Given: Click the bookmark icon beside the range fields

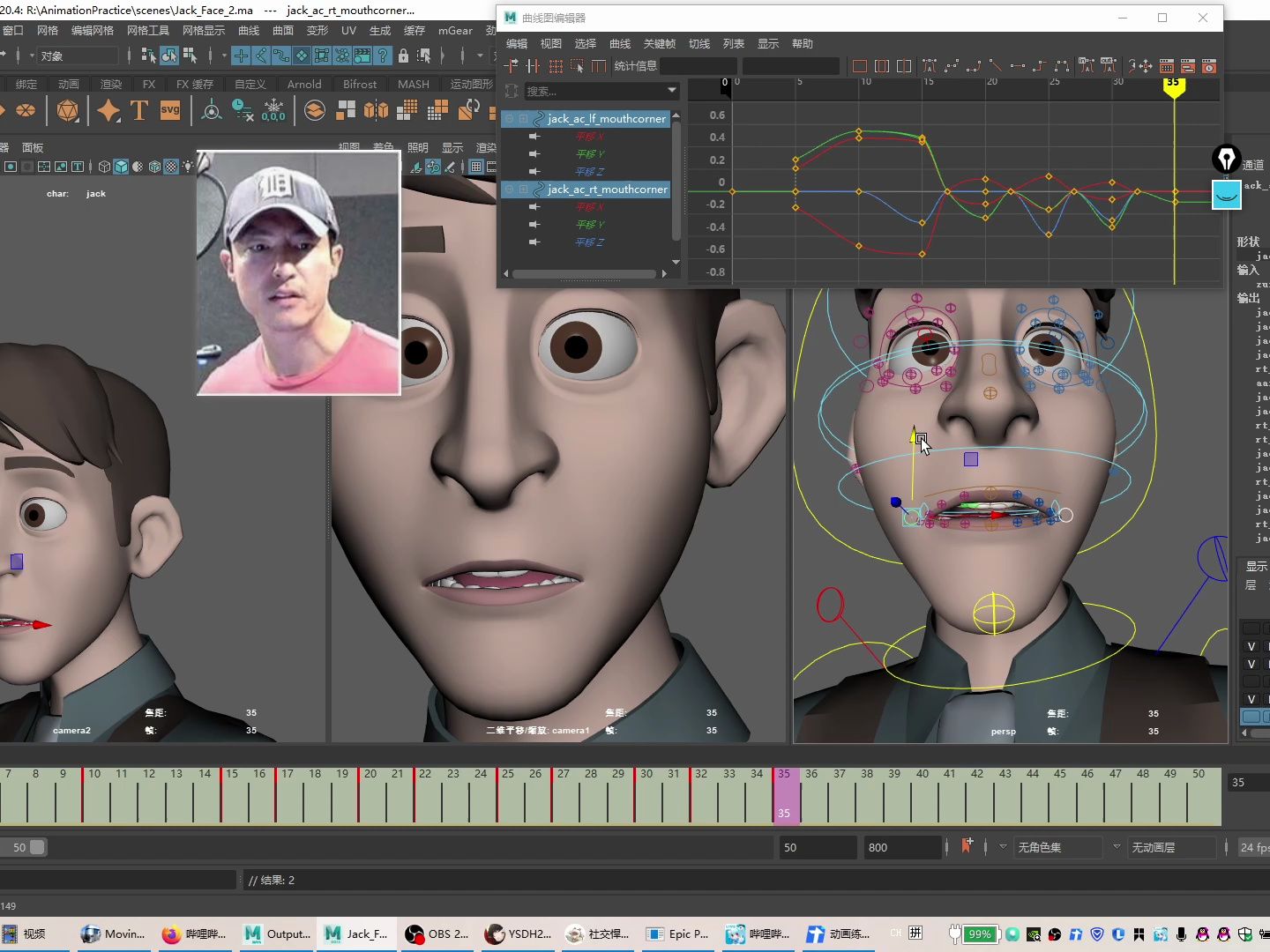Looking at the screenshot, I should click(967, 846).
